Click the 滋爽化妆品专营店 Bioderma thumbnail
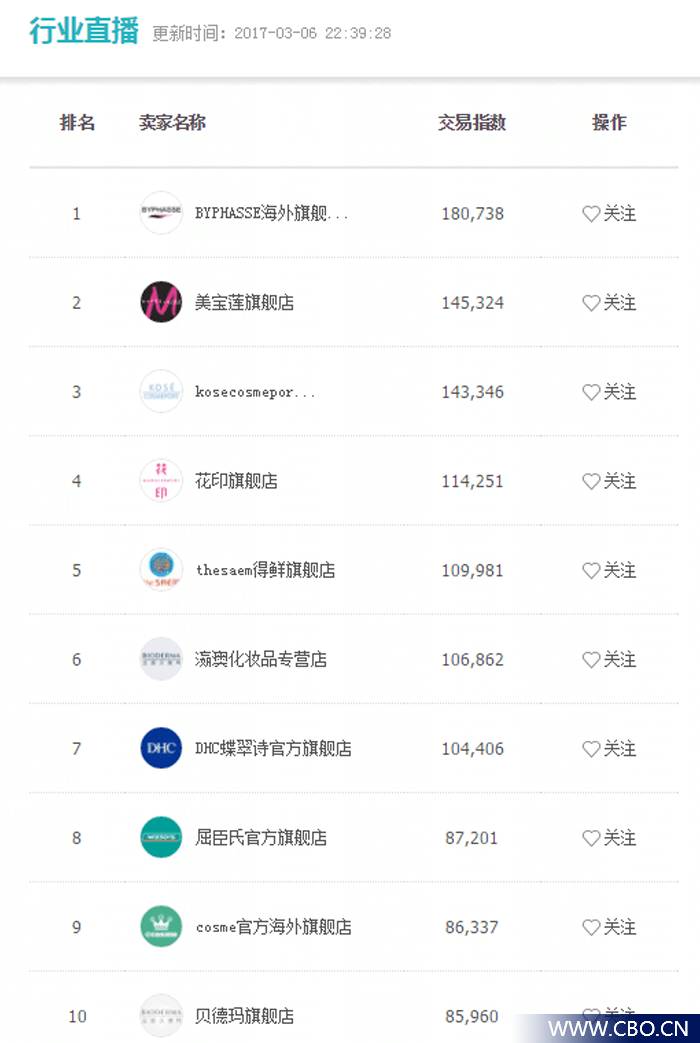 (161, 659)
